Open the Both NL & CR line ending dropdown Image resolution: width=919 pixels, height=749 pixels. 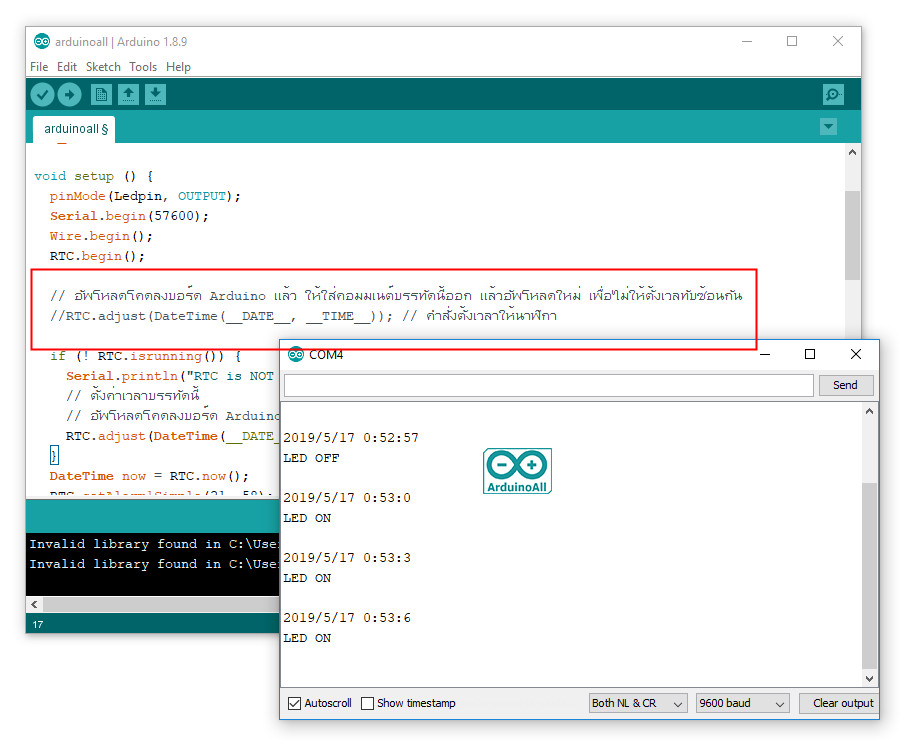637,703
